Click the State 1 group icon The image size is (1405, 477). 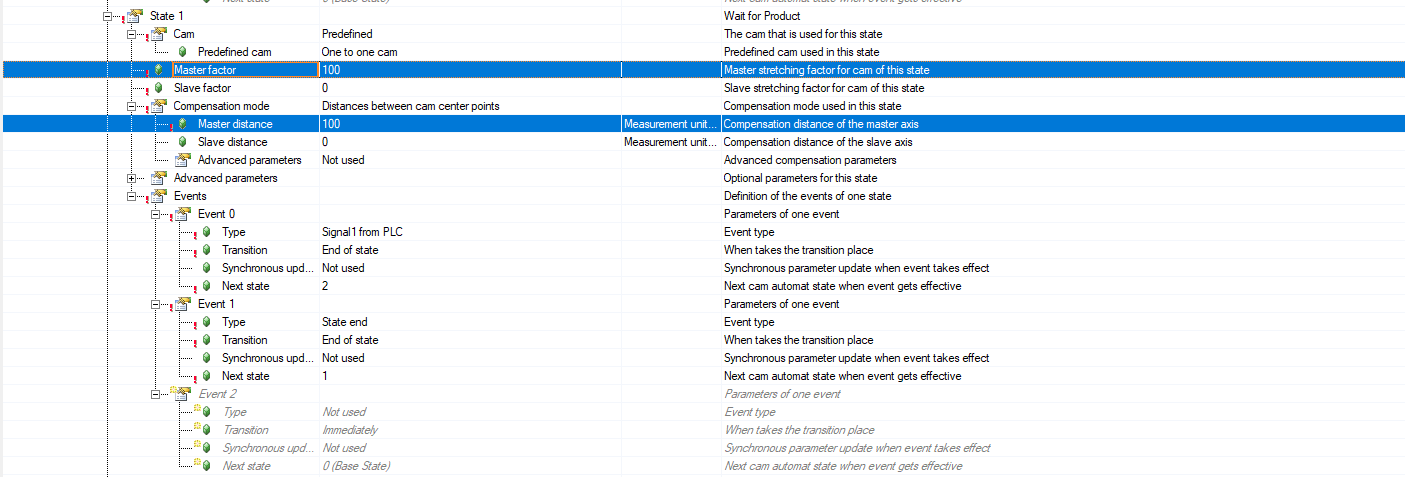click(133, 16)
